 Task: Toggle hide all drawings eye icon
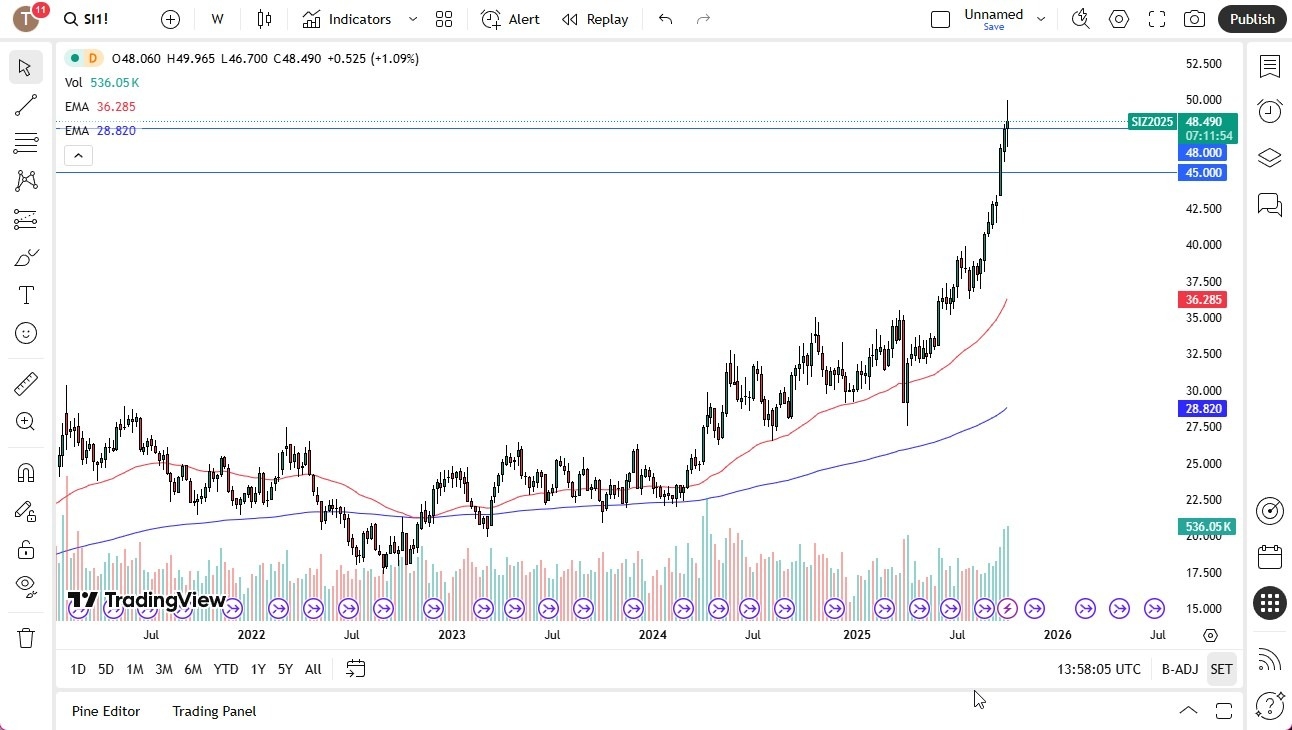pos(26,585)
